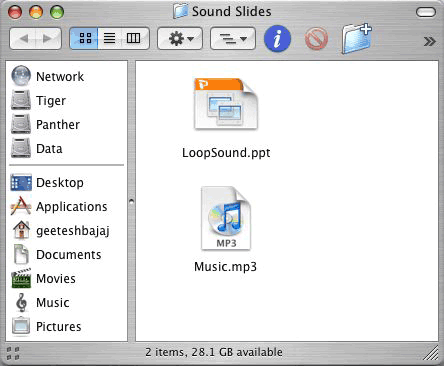The image size is (444, 366).
Task: Click the Applications icon in sidebar
Action: (x=21, y=206)
